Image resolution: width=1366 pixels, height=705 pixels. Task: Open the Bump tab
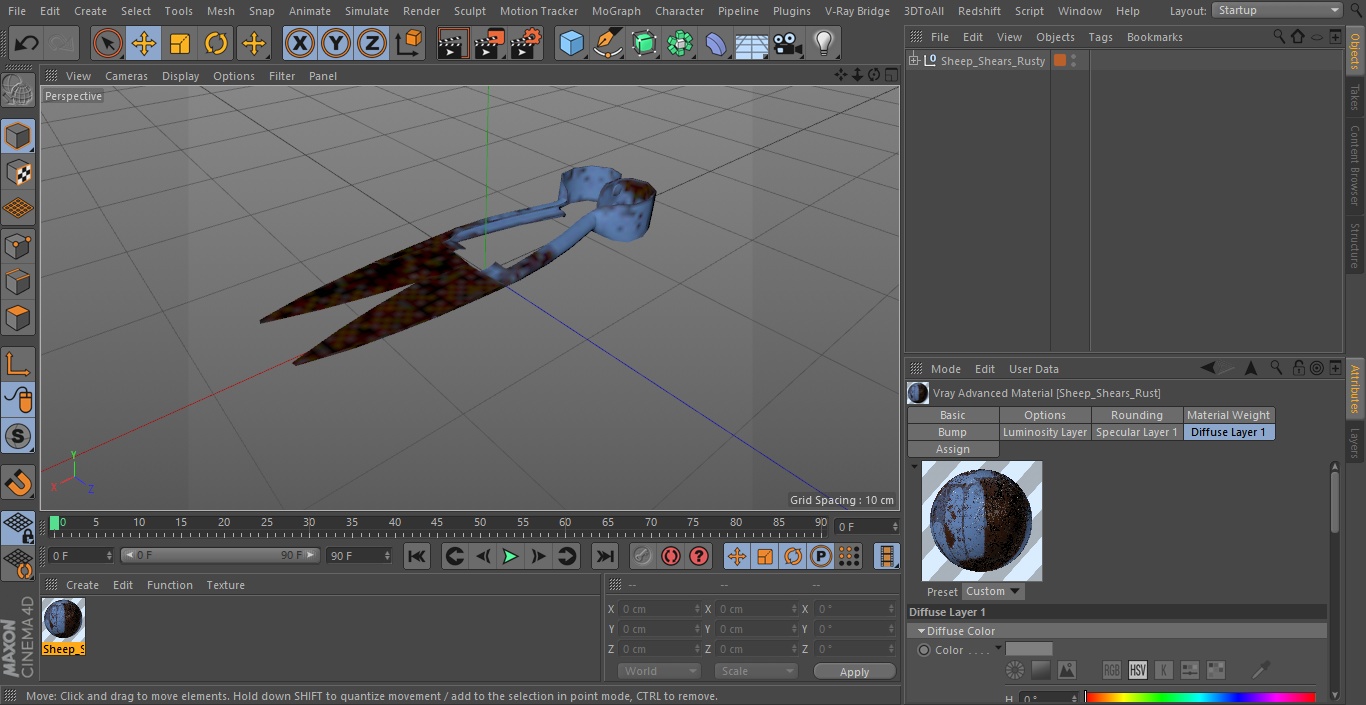pos(953,432)
